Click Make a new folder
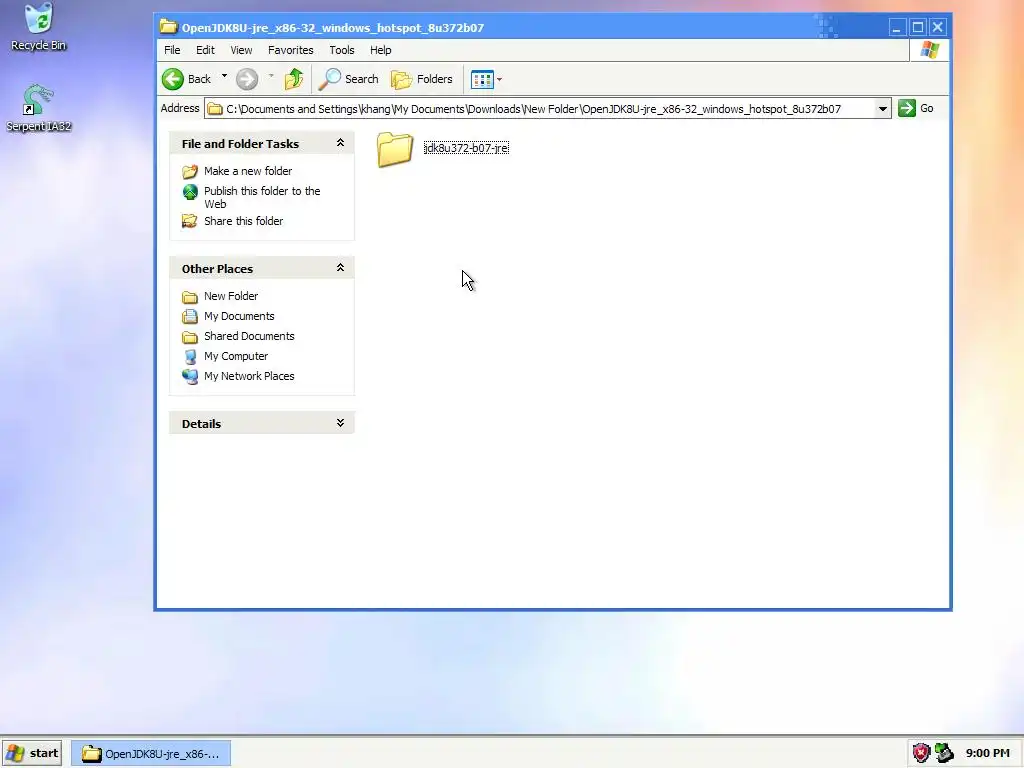 click(248, 171)
